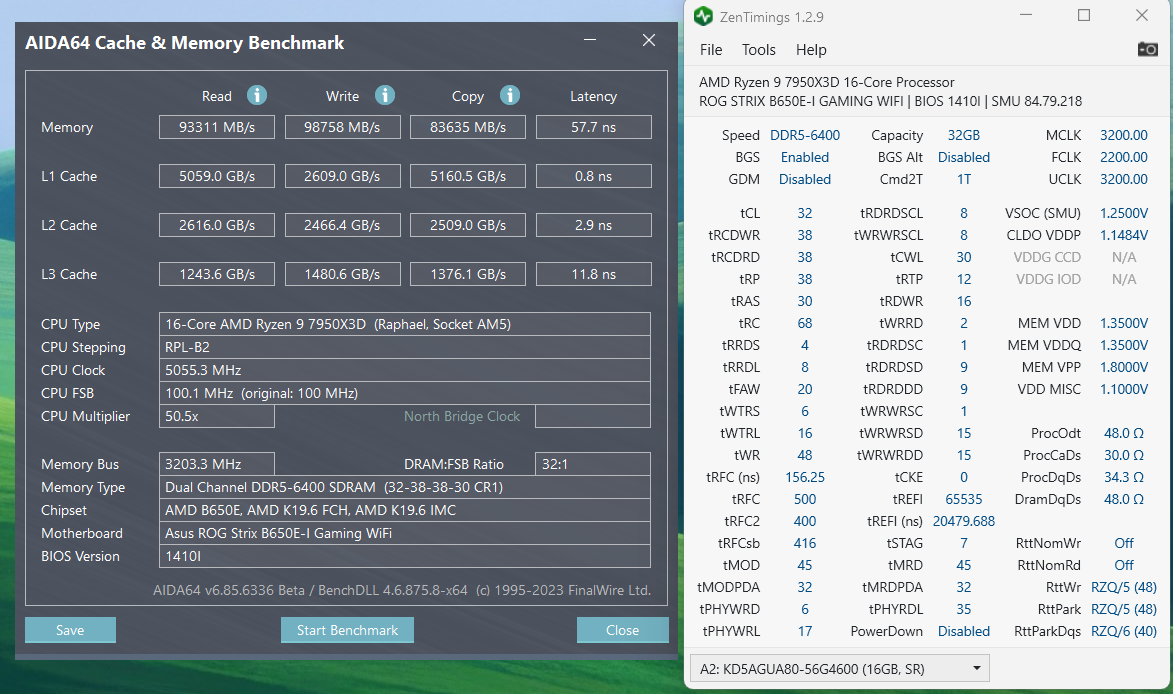Click the tREFI (ns) value 20479.688

pos(964,521)
